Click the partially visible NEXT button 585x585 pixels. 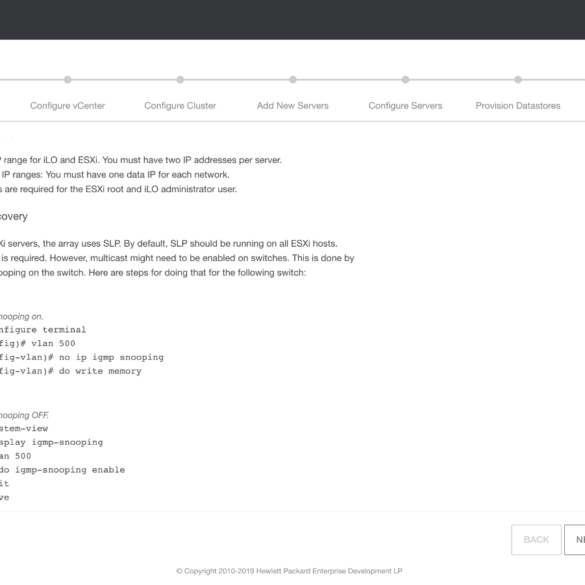[575, 539]
